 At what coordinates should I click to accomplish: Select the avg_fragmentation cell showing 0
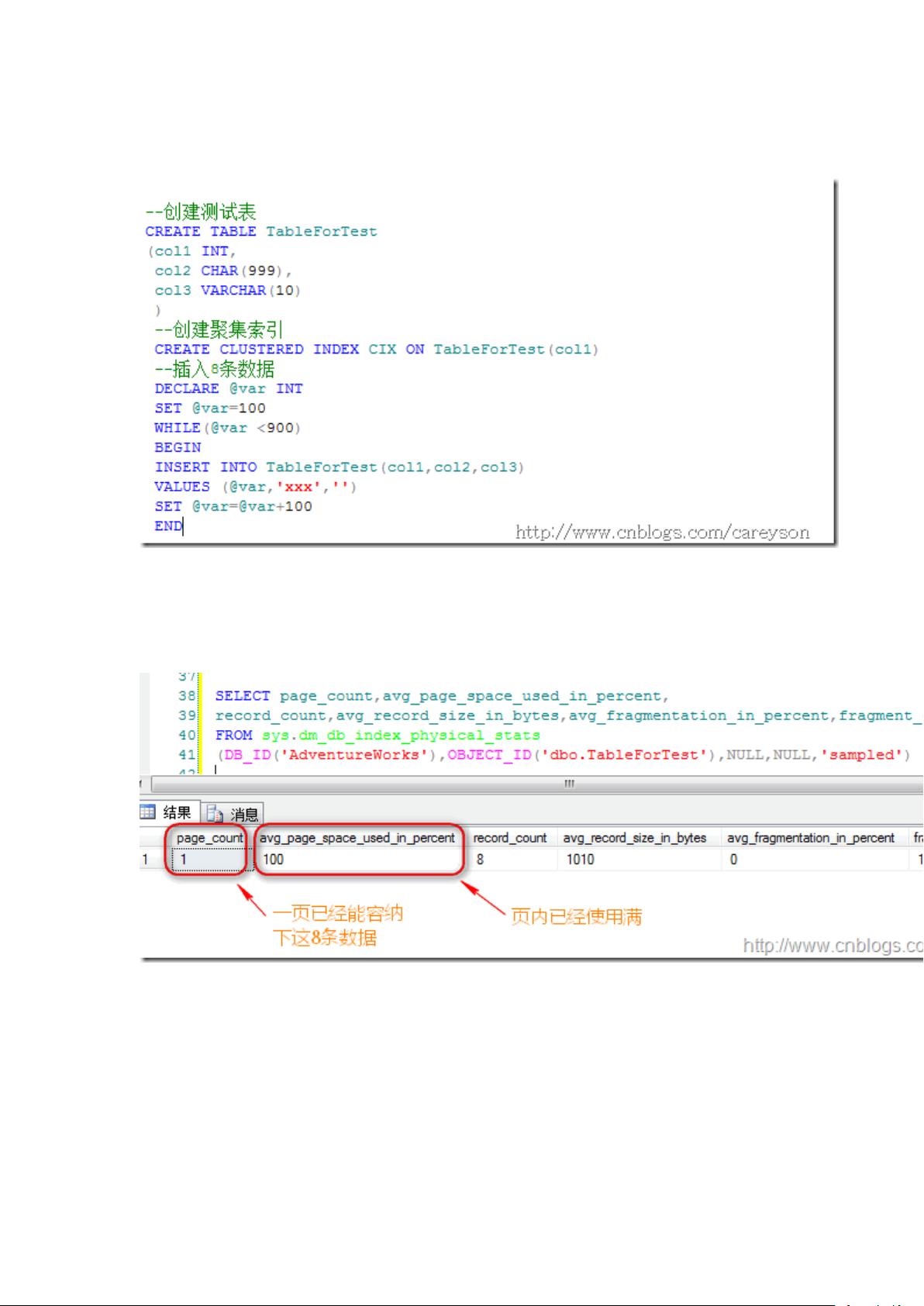point(810,860)
